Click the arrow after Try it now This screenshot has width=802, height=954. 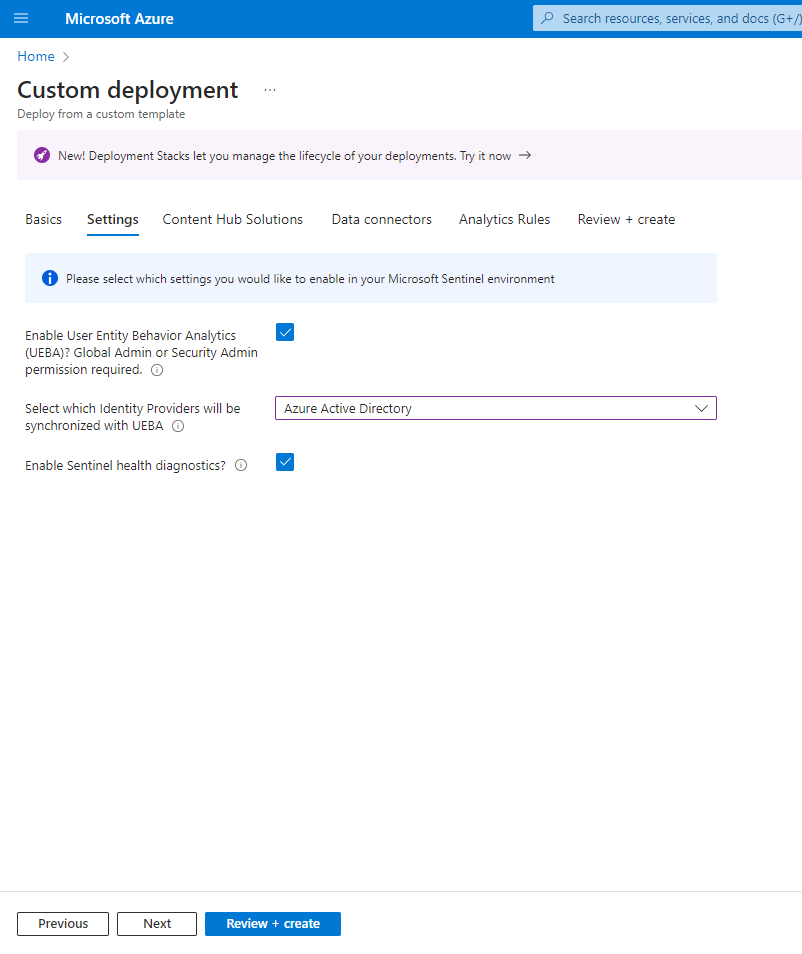pos(525,156)
